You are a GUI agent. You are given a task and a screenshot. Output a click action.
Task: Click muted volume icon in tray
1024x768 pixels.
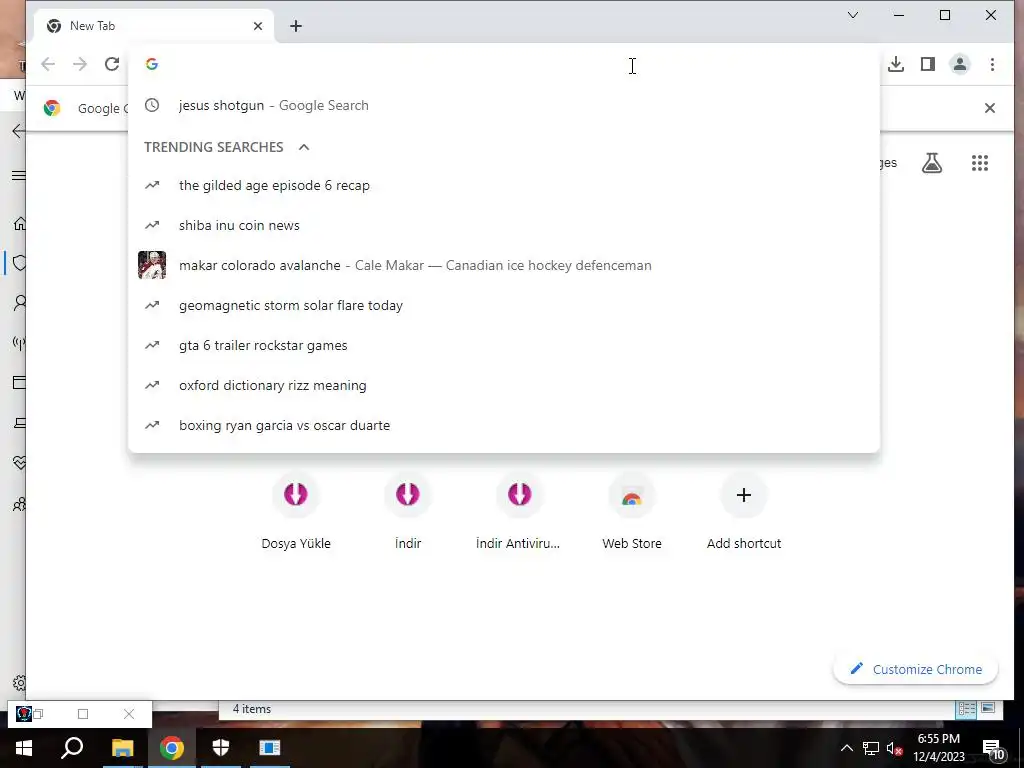coord(894,748)
